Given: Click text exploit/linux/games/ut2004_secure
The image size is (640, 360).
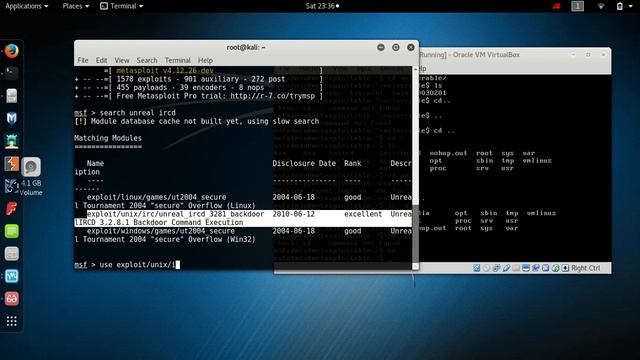Looking at the screenshot, I should coord(156,197).
